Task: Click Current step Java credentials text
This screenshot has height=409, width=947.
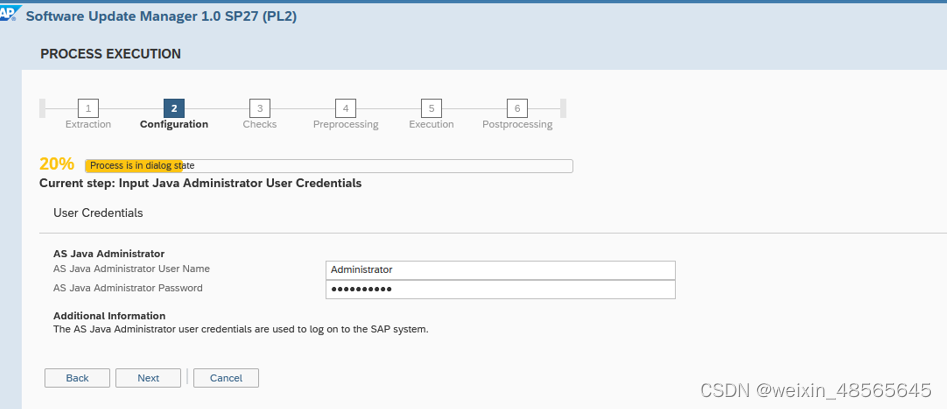Action: coord(201,183)
